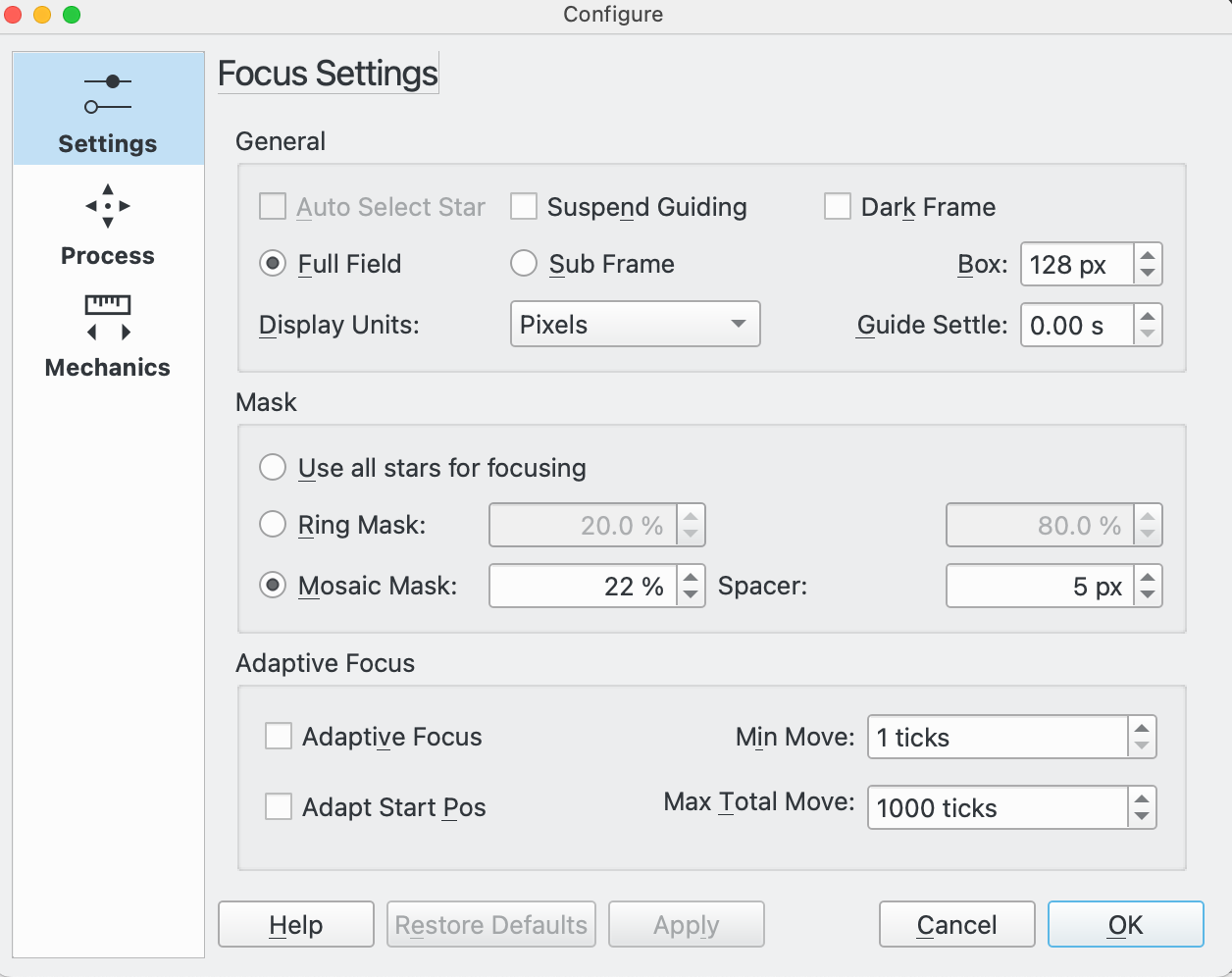This screenshot has width=1232, height=977.
Task: Enable Suspend Guiding
Action: (524, 206)
